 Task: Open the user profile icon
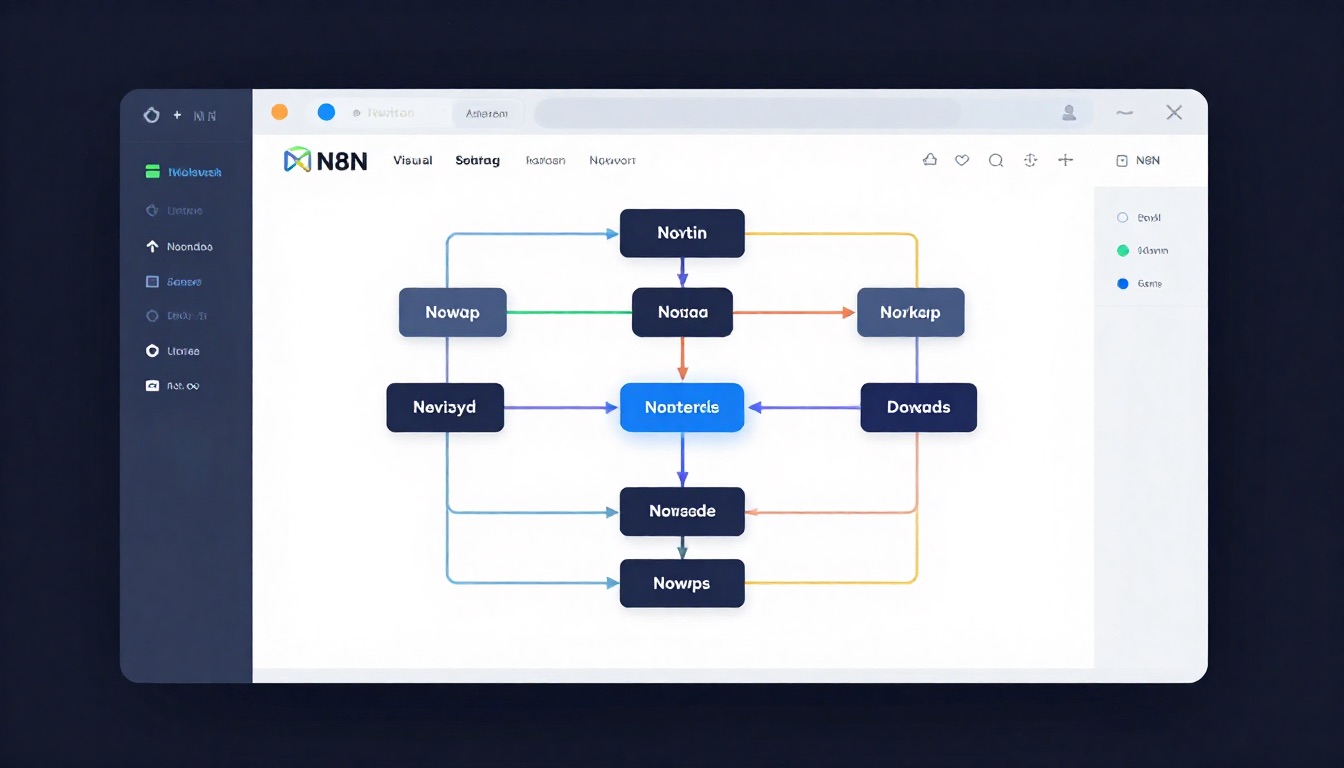pos(1069,113)
